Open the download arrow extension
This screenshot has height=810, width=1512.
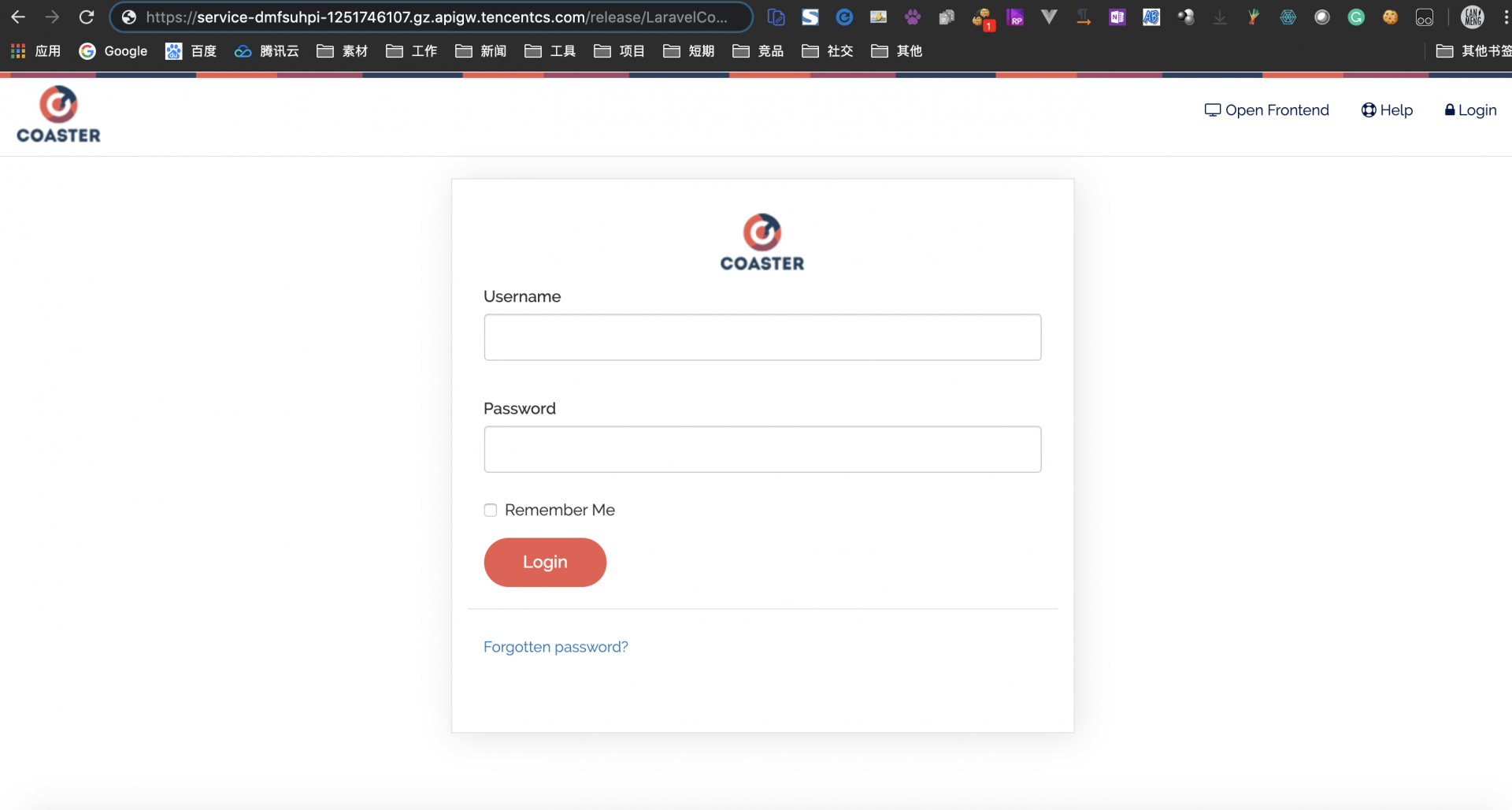pyautogui.click(x=1220, y=17)
